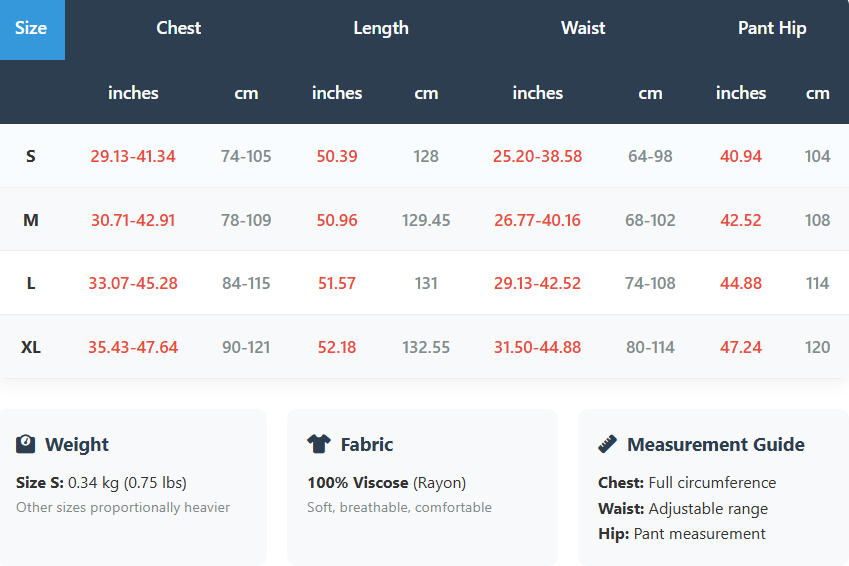The image size is (849, 566).
Task: Select the highlighted Size header cell
Action: coord(31,28)
